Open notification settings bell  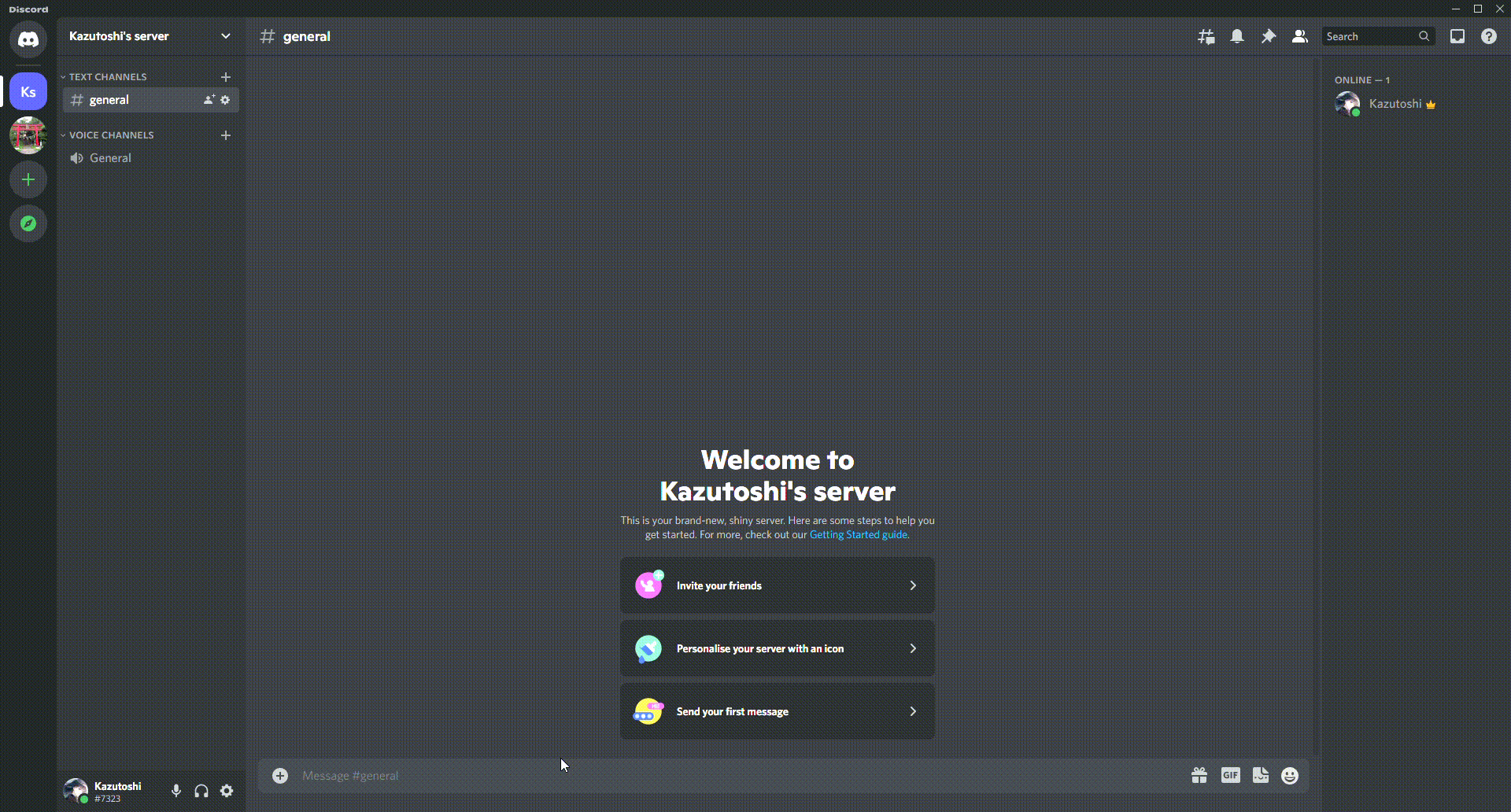(x=1237, y=36)
